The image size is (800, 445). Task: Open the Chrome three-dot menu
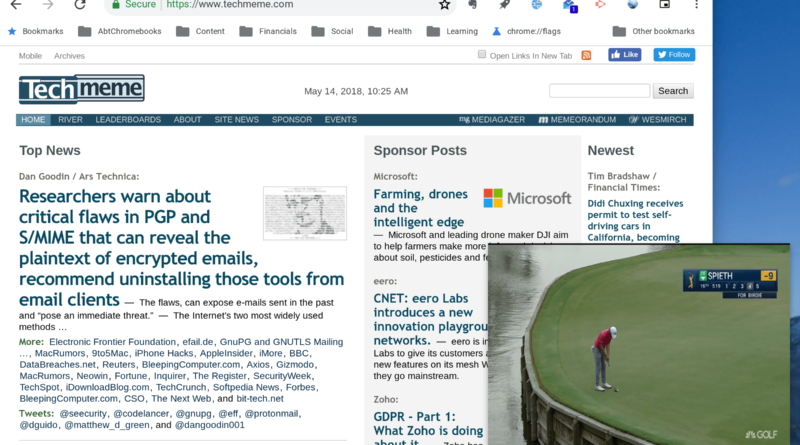696,5
